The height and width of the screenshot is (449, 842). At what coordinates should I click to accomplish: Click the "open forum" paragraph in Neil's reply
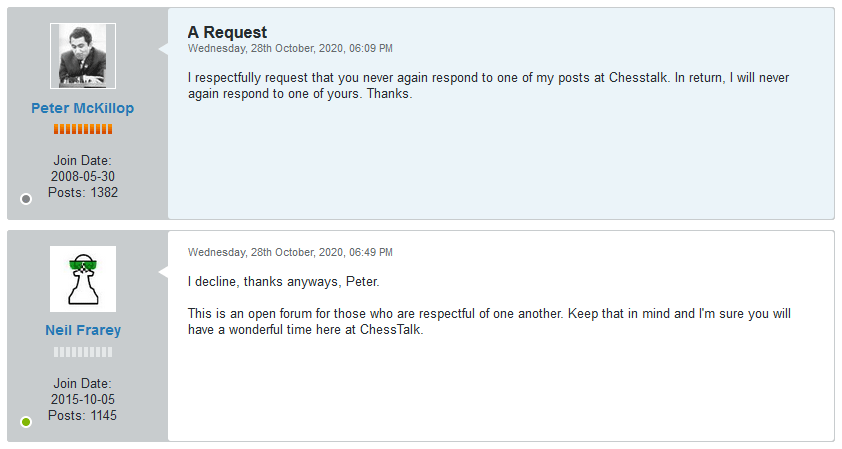pos(489,322)
